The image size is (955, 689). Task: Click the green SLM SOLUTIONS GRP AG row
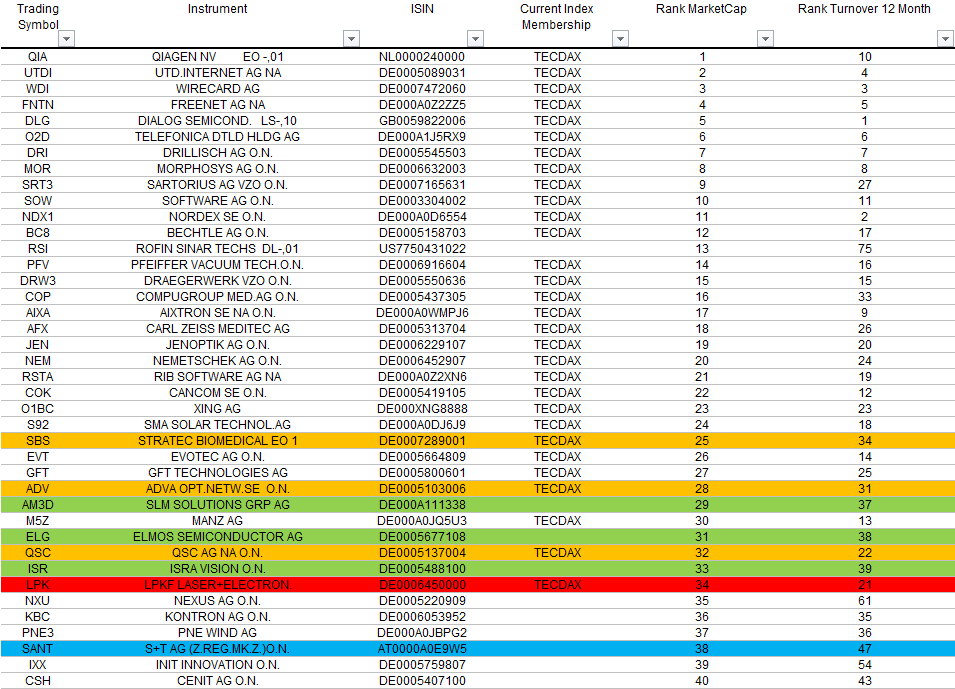pyautogui.click(x=217, y=504)
